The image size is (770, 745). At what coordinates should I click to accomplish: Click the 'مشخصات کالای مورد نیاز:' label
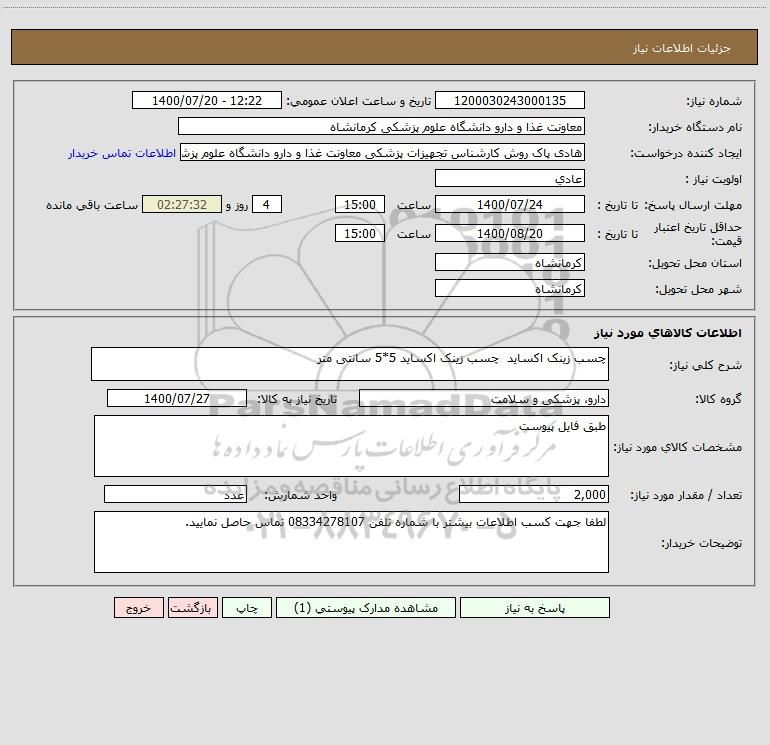coord(678,447)
